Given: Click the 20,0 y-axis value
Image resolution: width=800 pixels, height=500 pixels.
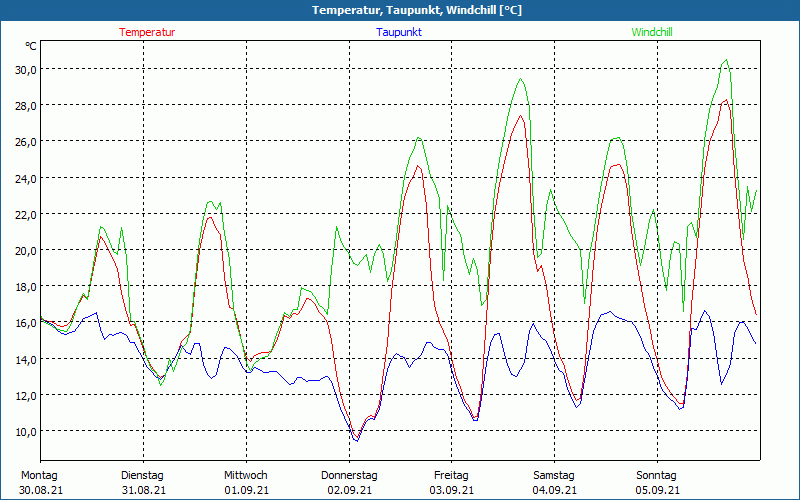Looking at the screenshot, I should click(25, 250).
